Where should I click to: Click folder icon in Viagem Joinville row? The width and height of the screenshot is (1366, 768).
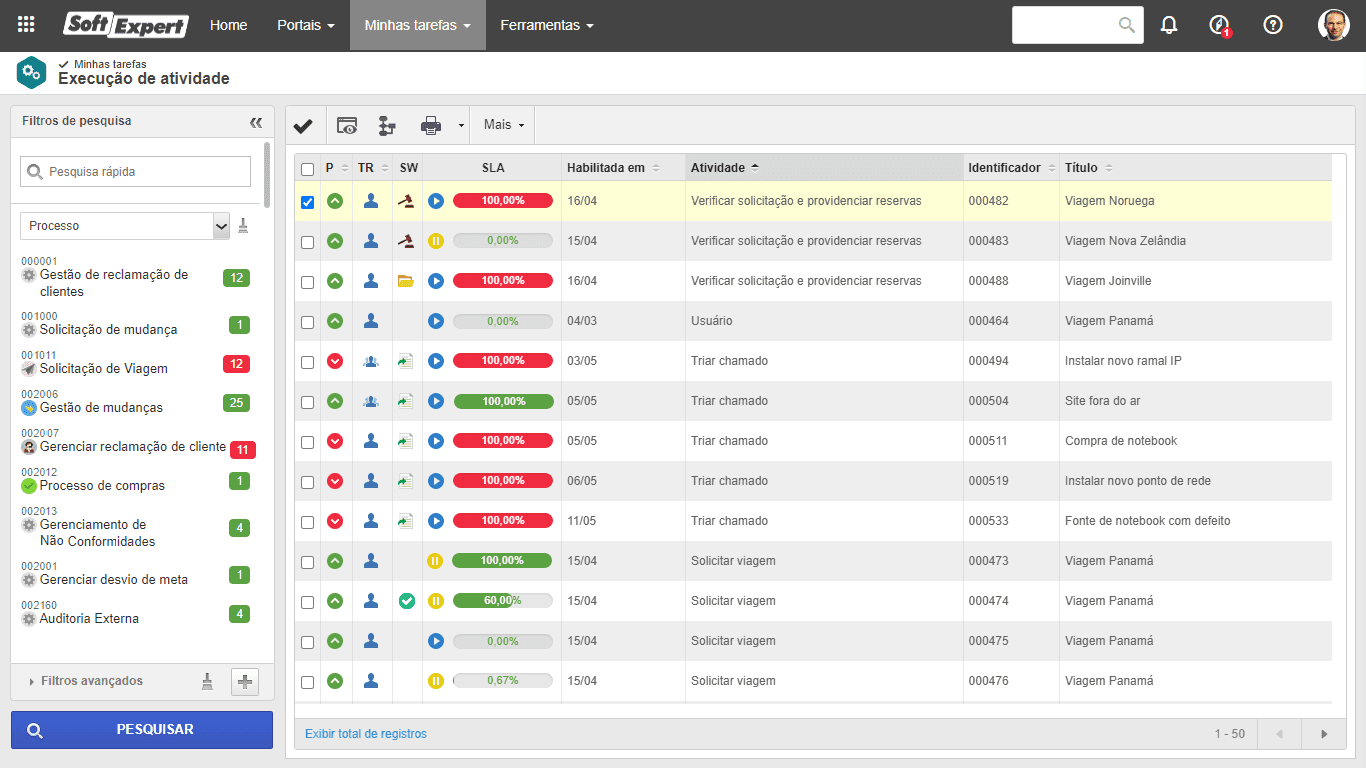[x=406, y=281]
